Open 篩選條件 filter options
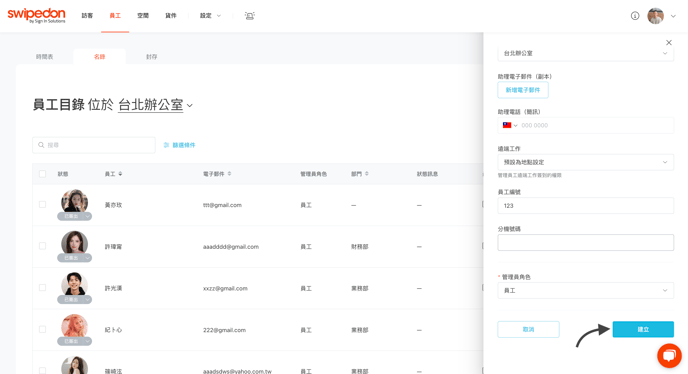688x374 pixels. coord(179,145)
